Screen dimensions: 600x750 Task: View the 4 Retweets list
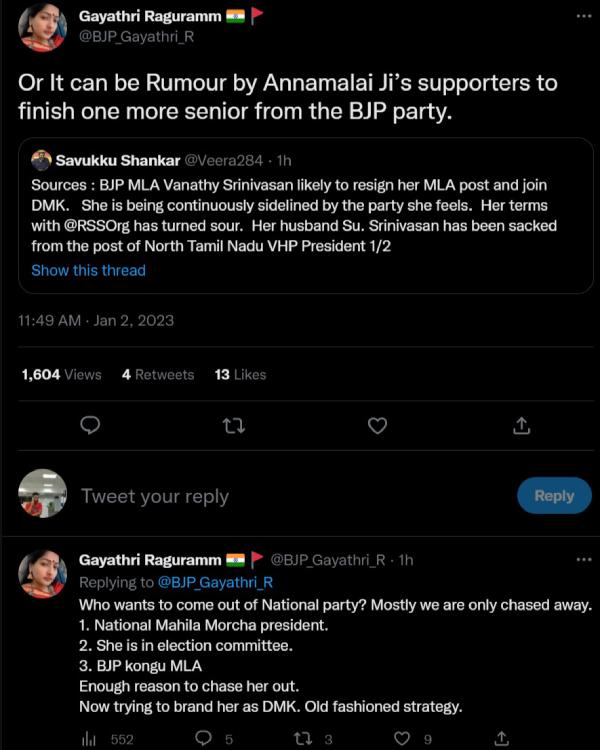pos(158,374)
